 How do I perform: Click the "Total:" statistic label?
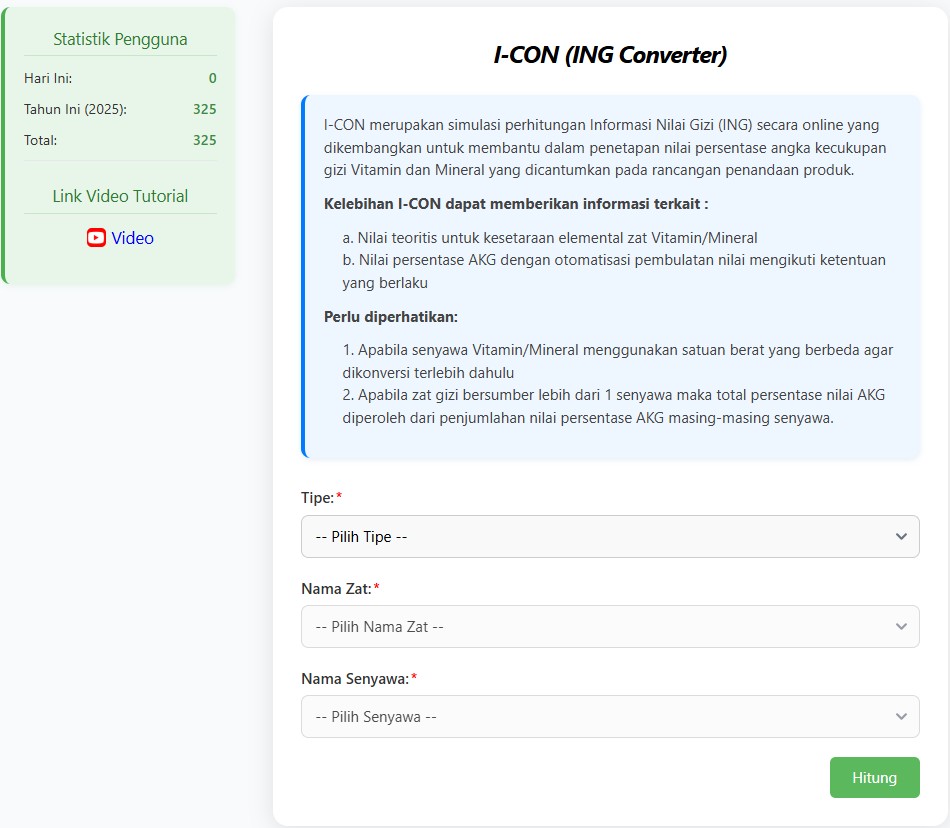point(41,140)
